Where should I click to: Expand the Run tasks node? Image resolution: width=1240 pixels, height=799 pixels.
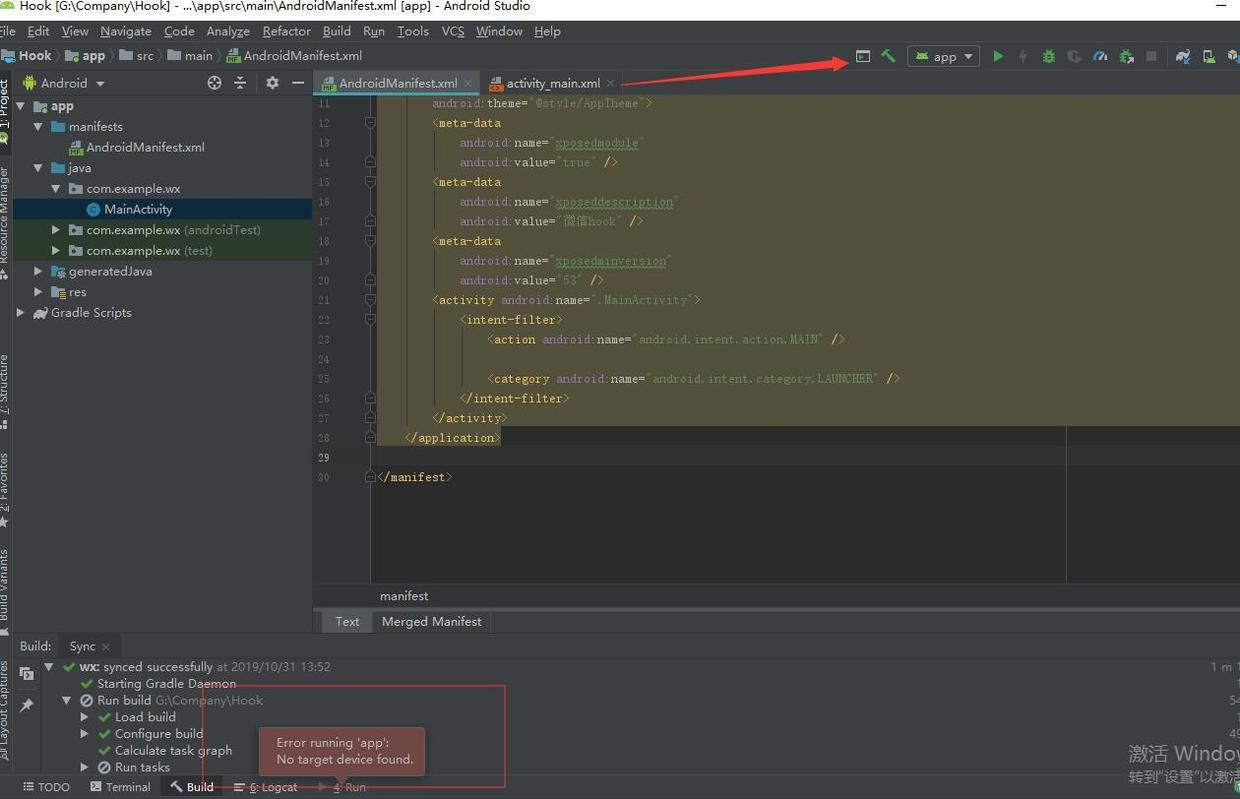[85, 768]
